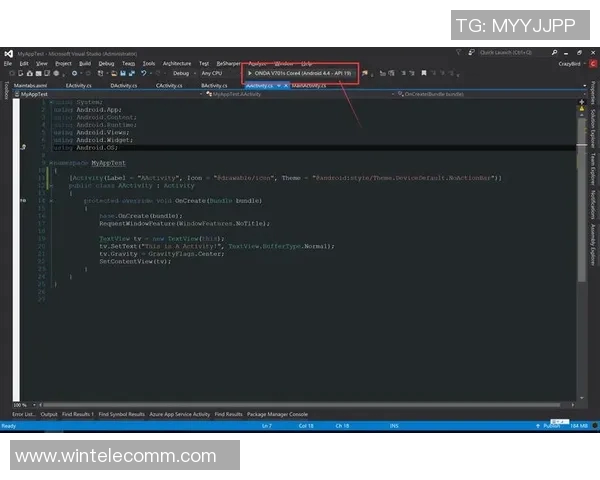Switch to the MainActivity.cs tab
The image size is (600, 480).
311,86
